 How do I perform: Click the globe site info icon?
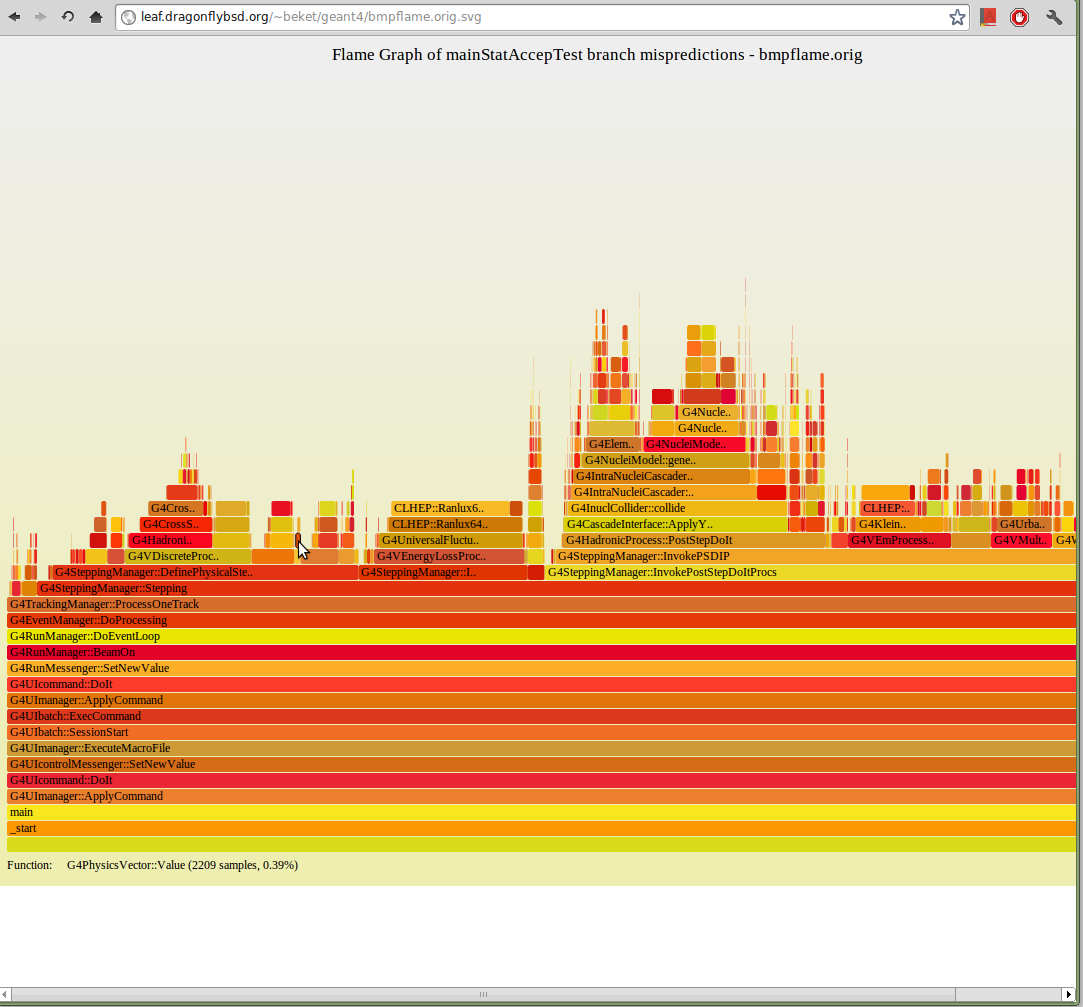click(128, 17)
